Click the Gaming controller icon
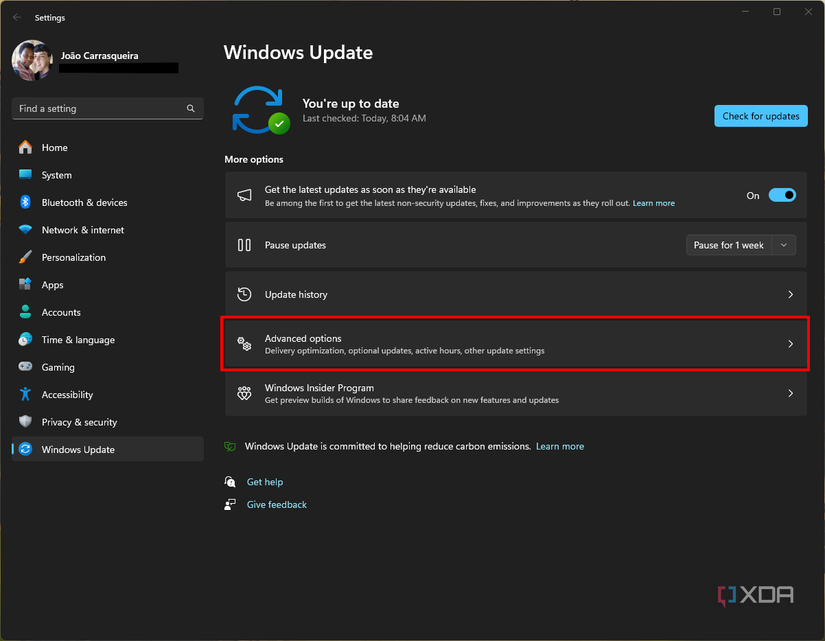 click(25, 366)
